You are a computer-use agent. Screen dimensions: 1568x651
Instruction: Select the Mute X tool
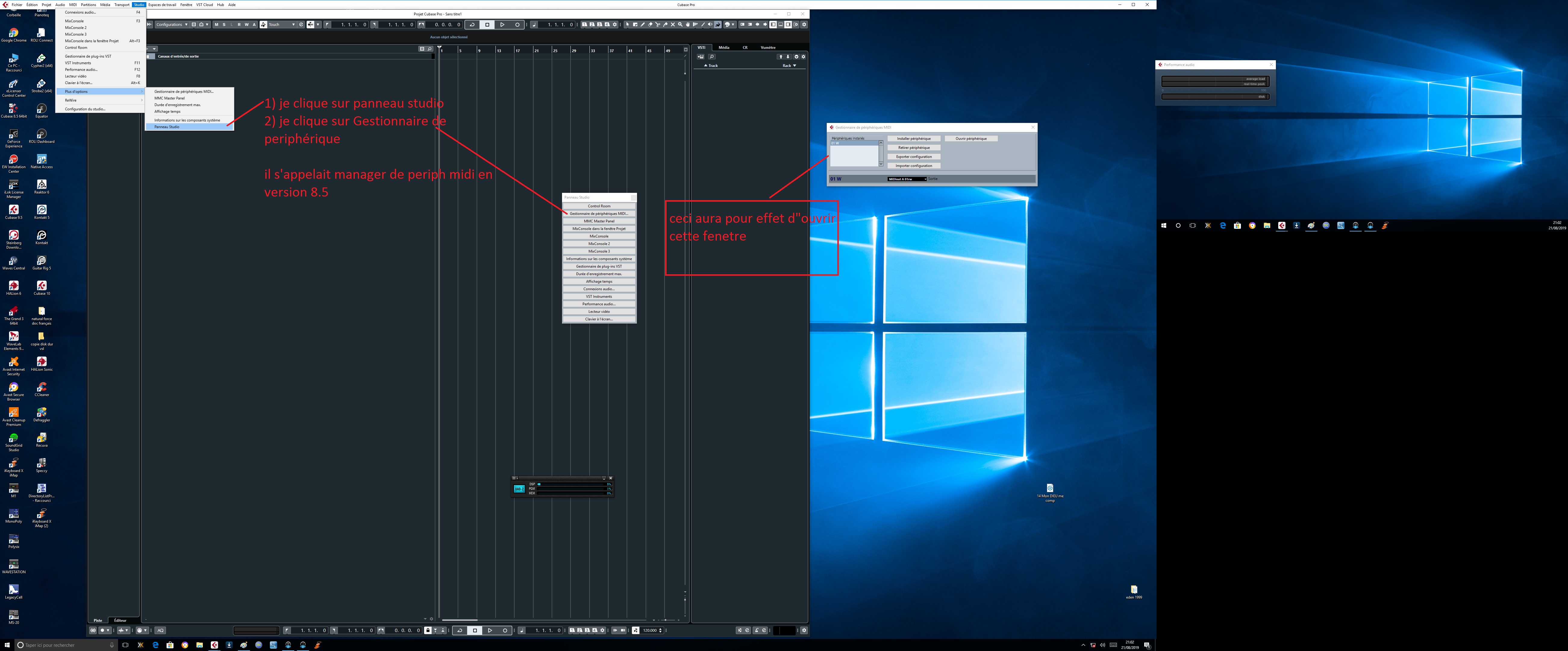pos(673,24)
